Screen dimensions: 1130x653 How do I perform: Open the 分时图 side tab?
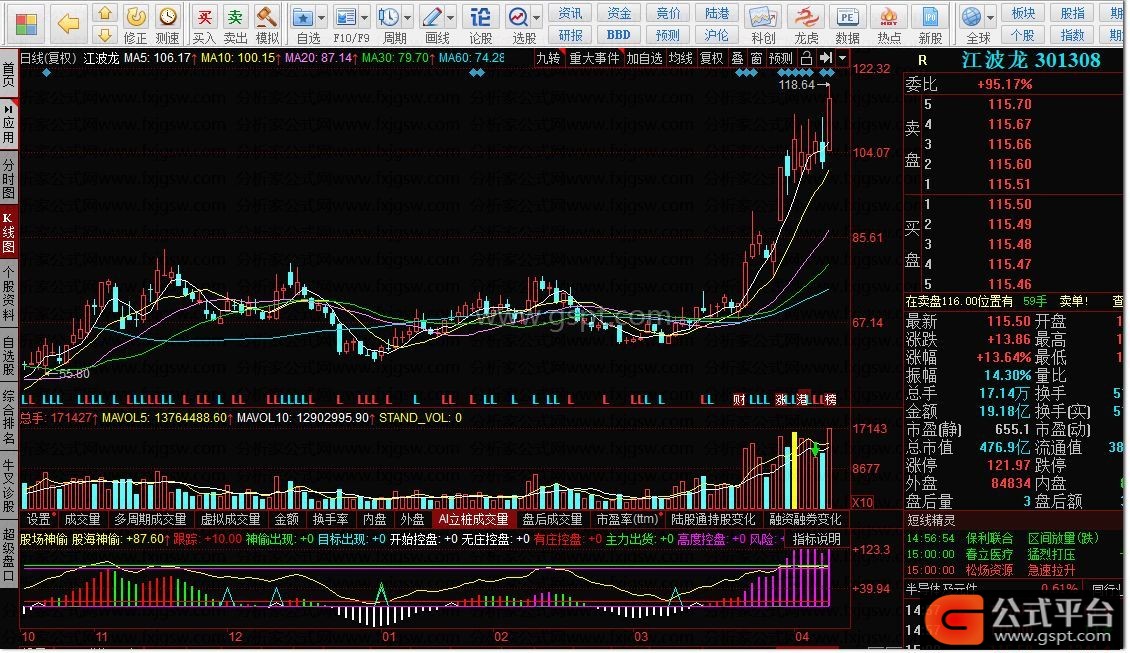9,178
